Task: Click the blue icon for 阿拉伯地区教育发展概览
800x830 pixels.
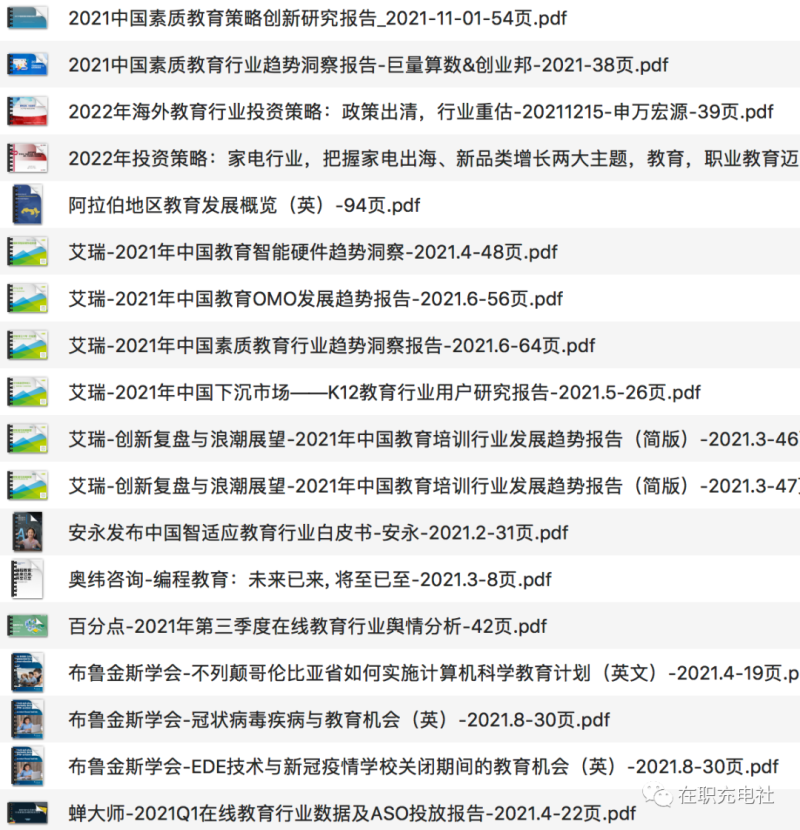Action: [27, 204]
